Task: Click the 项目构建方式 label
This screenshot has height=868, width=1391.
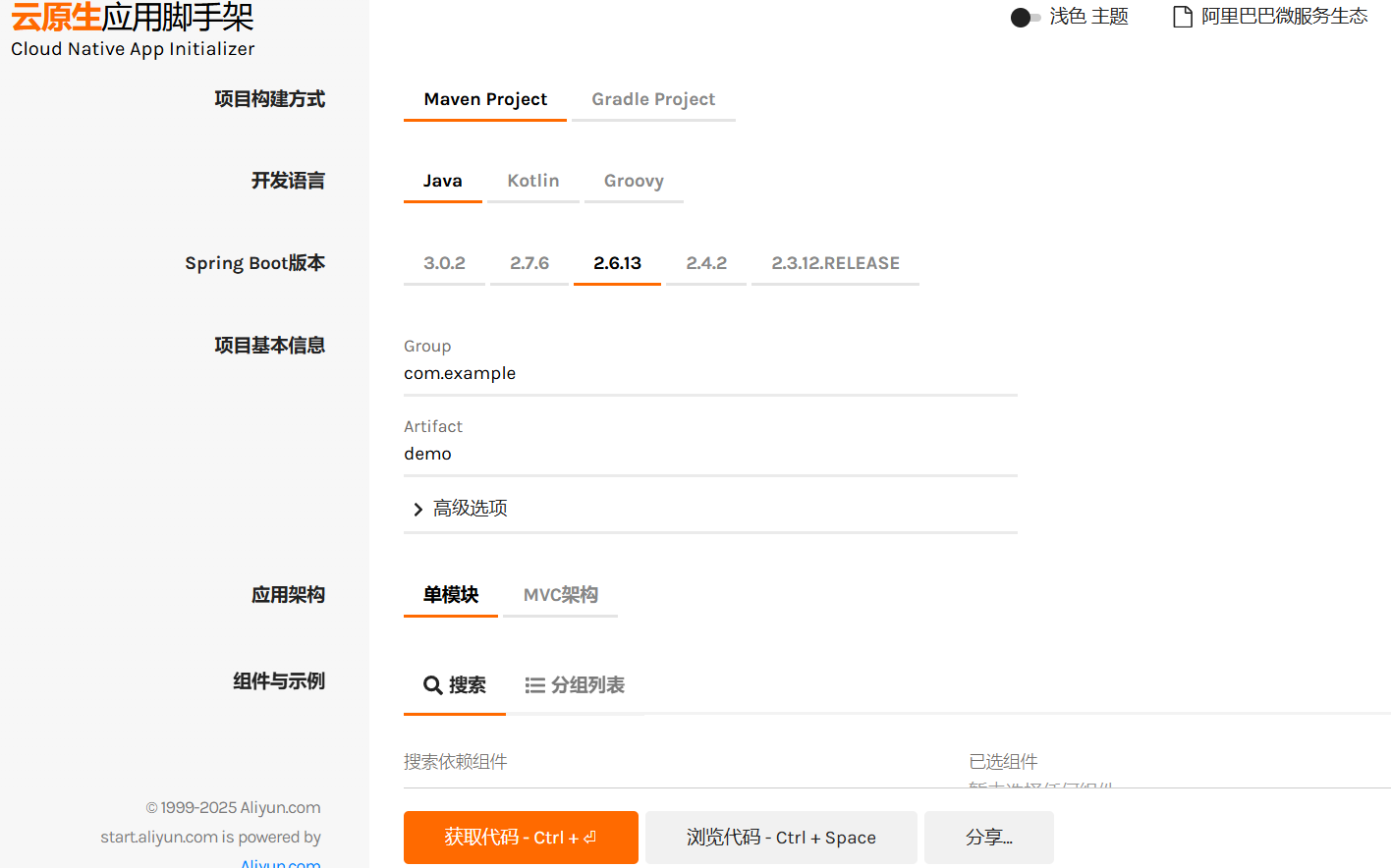Action: click(270, 99)
